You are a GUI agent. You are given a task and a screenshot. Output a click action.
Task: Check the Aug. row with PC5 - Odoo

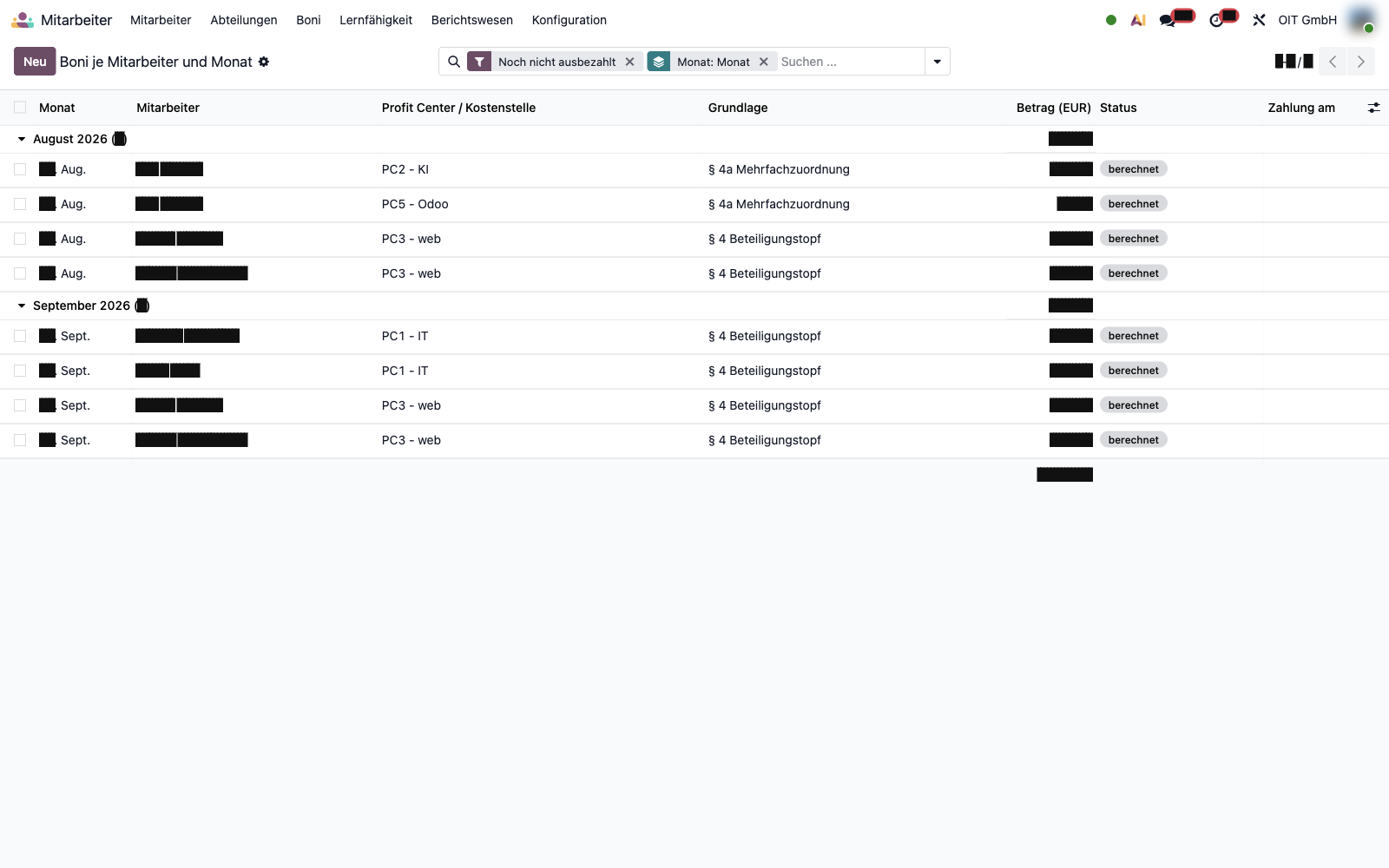pyautogui.click(x=20, y=204)
